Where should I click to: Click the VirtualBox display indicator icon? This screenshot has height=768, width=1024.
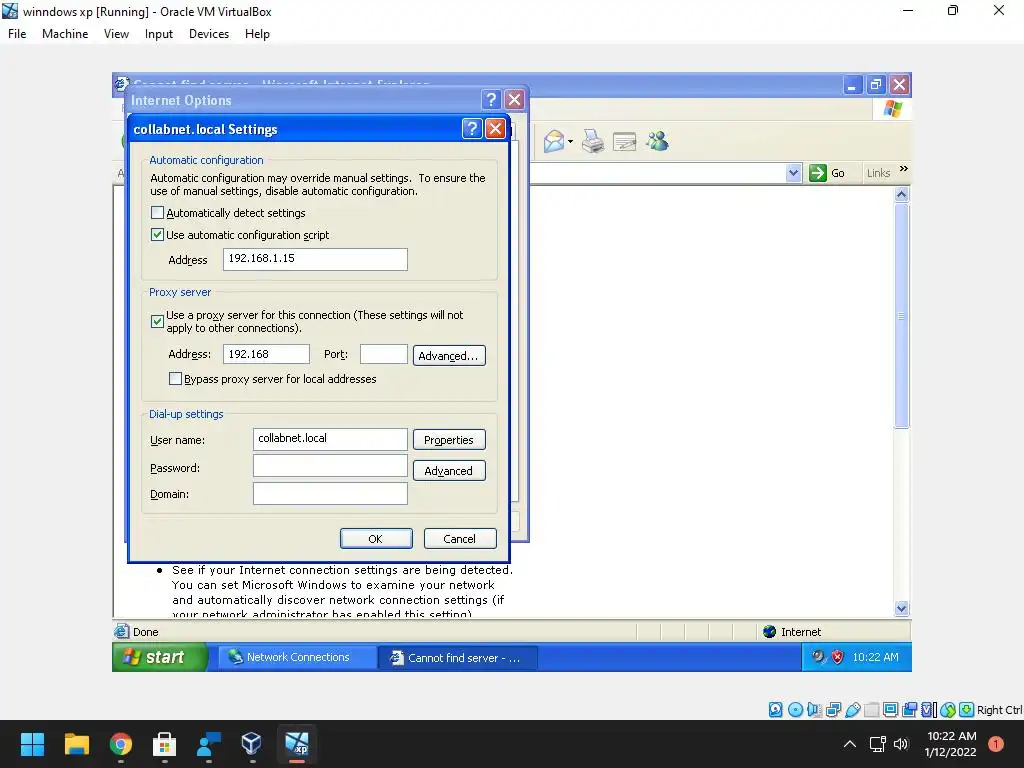point(890,710)
